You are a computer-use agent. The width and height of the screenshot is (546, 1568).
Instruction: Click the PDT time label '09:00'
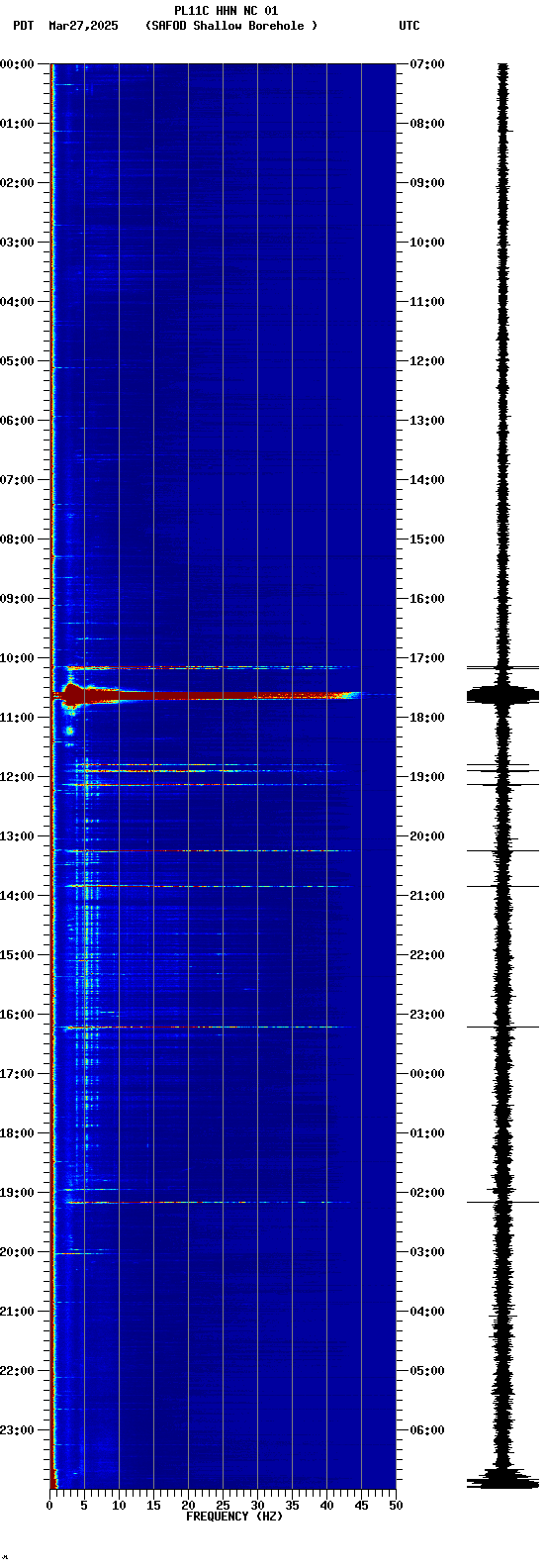18,599
